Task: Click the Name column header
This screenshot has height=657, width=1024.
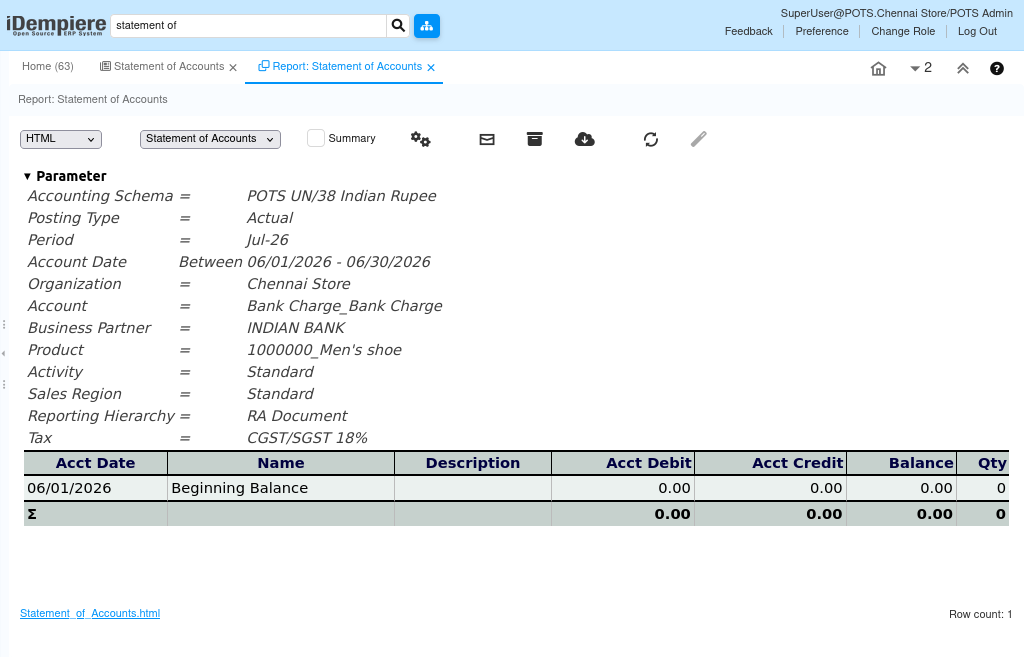Action: pyautogui.click(x=281, y=463)
